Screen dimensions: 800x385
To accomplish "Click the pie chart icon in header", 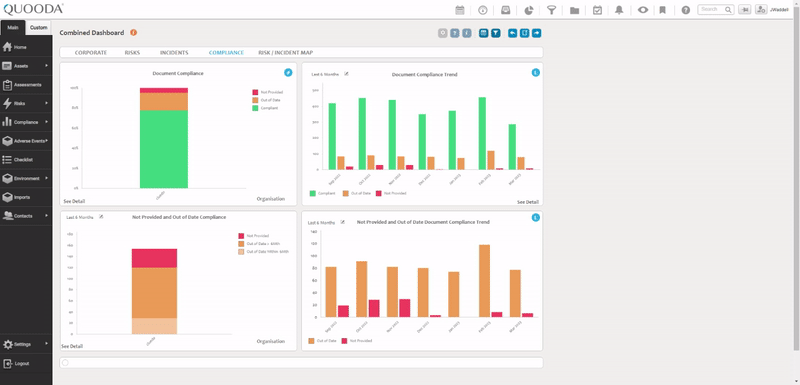I will point(529,10).
